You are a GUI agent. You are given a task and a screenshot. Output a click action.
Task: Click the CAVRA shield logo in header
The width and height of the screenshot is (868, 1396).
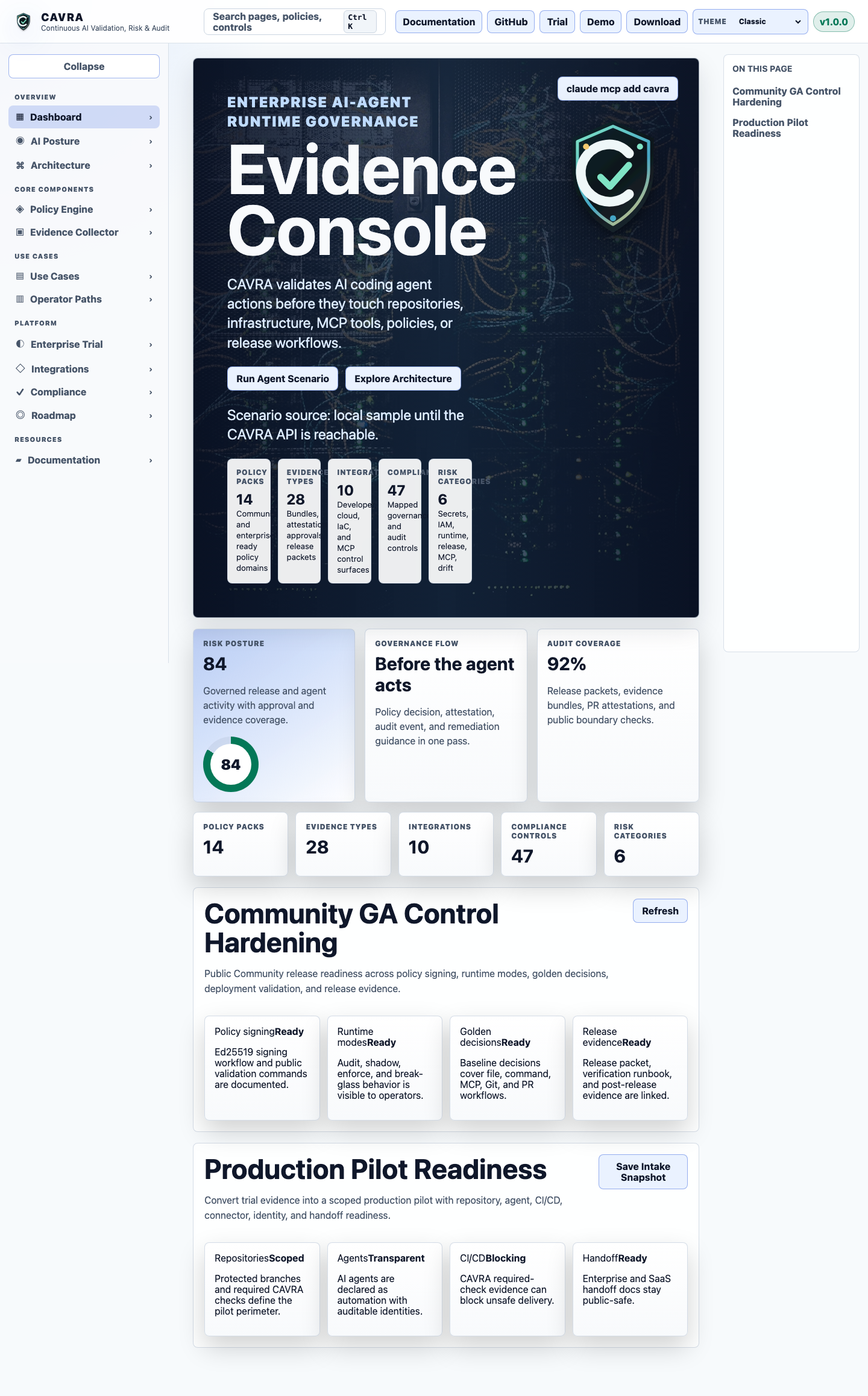pos(24,22)
